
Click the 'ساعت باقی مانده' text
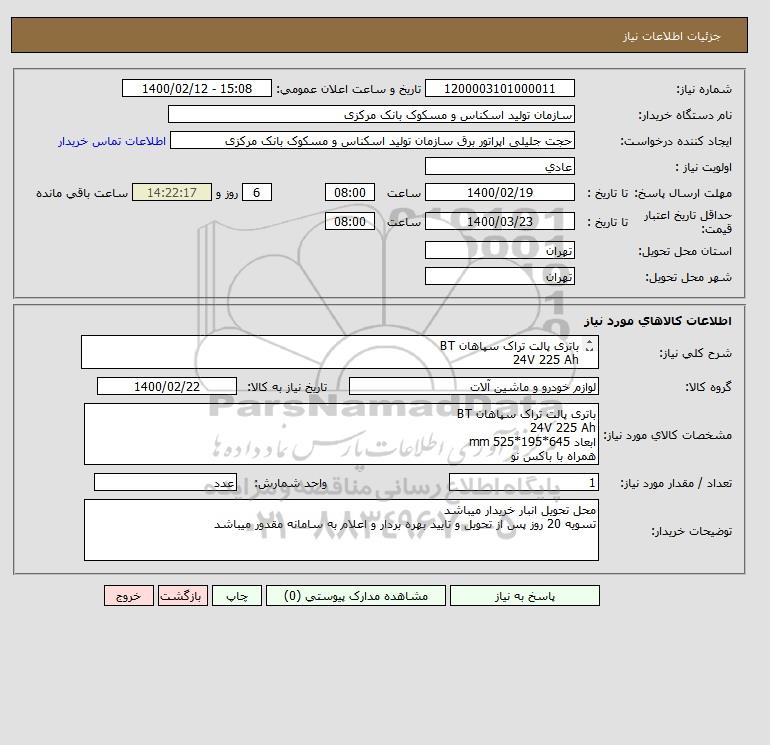(82, 193)
